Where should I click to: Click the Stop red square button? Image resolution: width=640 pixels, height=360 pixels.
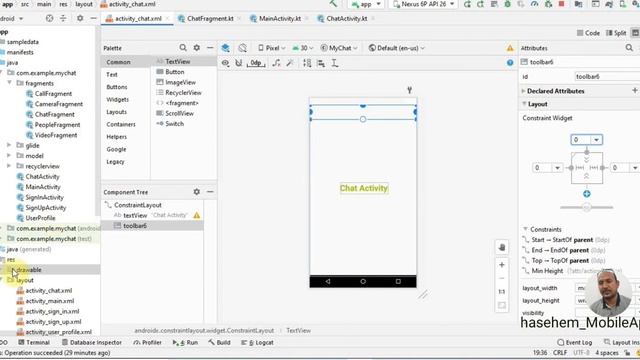[561, 4]
